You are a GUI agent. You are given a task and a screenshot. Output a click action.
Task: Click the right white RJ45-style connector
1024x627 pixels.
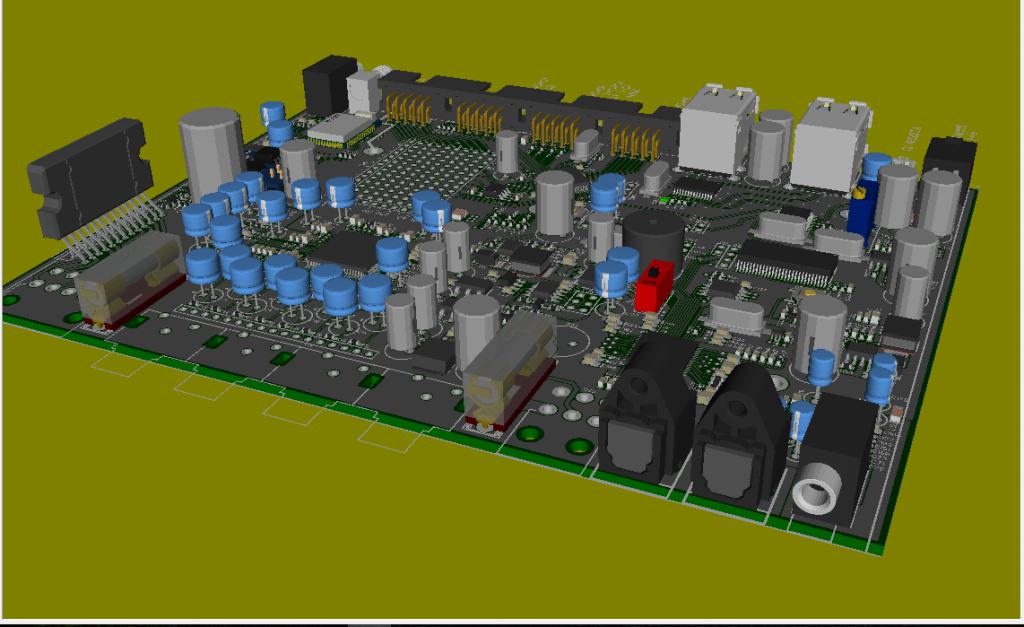827,140
